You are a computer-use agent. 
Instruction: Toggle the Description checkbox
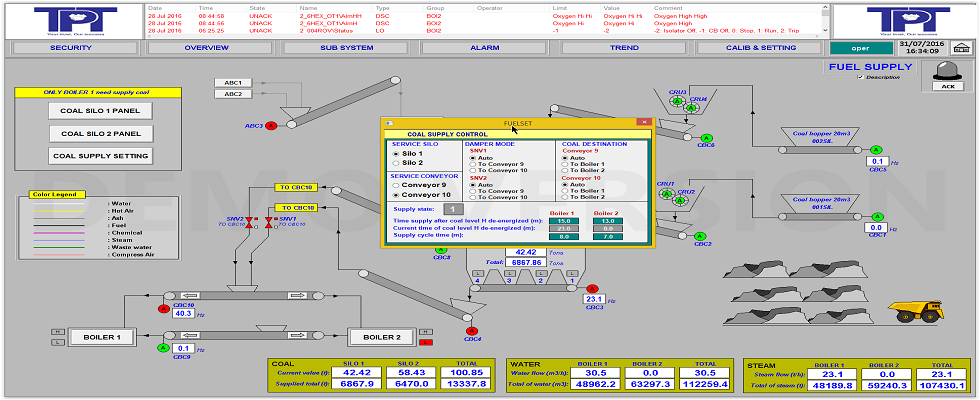pyautogui.click(x=860, y=77)
